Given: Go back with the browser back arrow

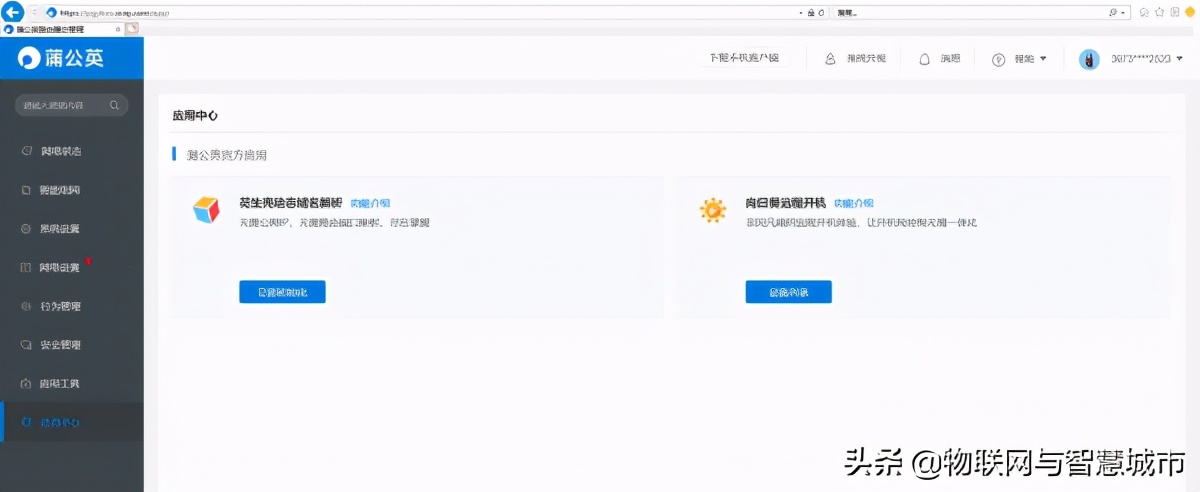Looking at the screenshot, I should tap(13, 12).
